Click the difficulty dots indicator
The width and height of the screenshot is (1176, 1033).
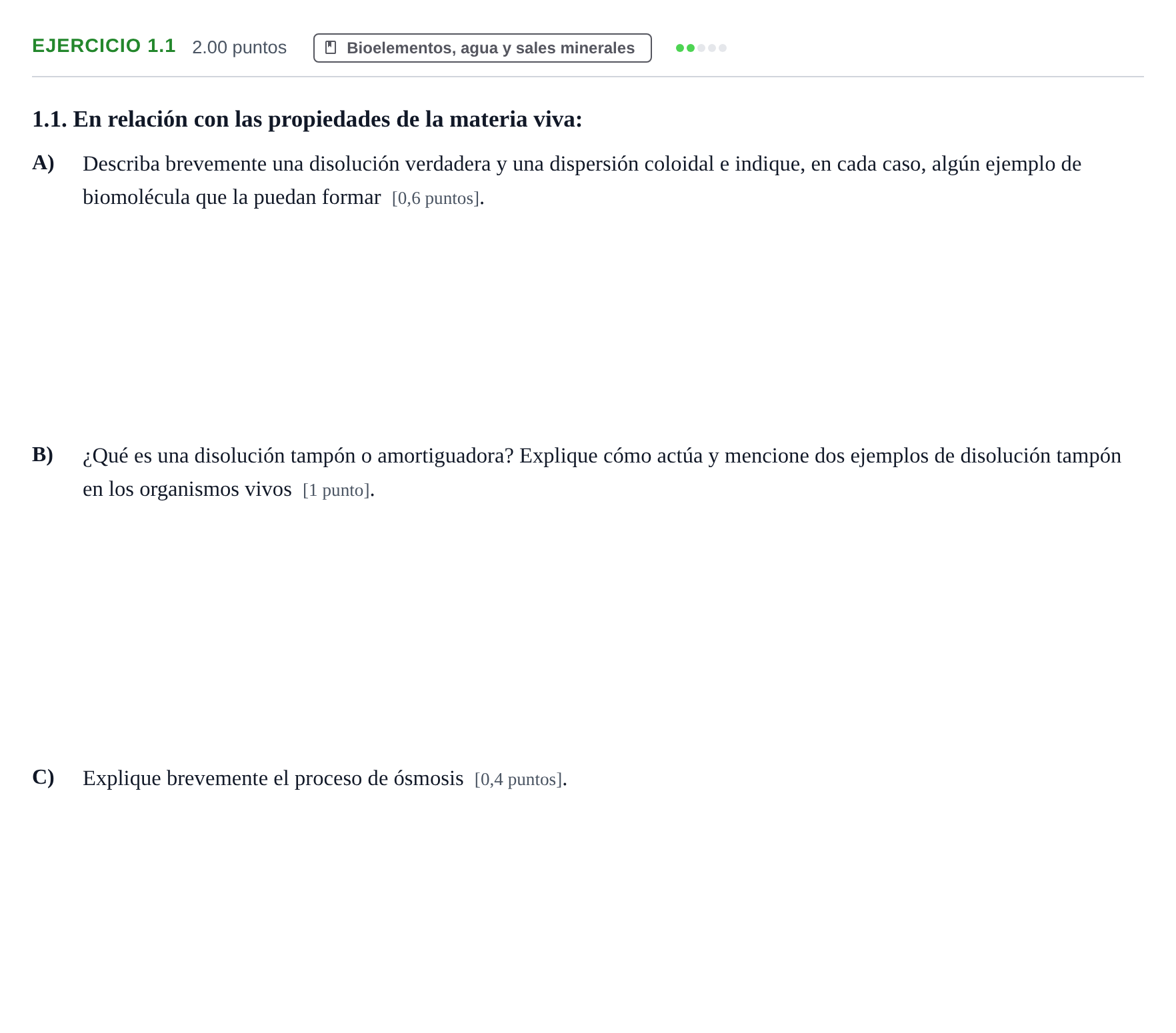tap(701, 48)
